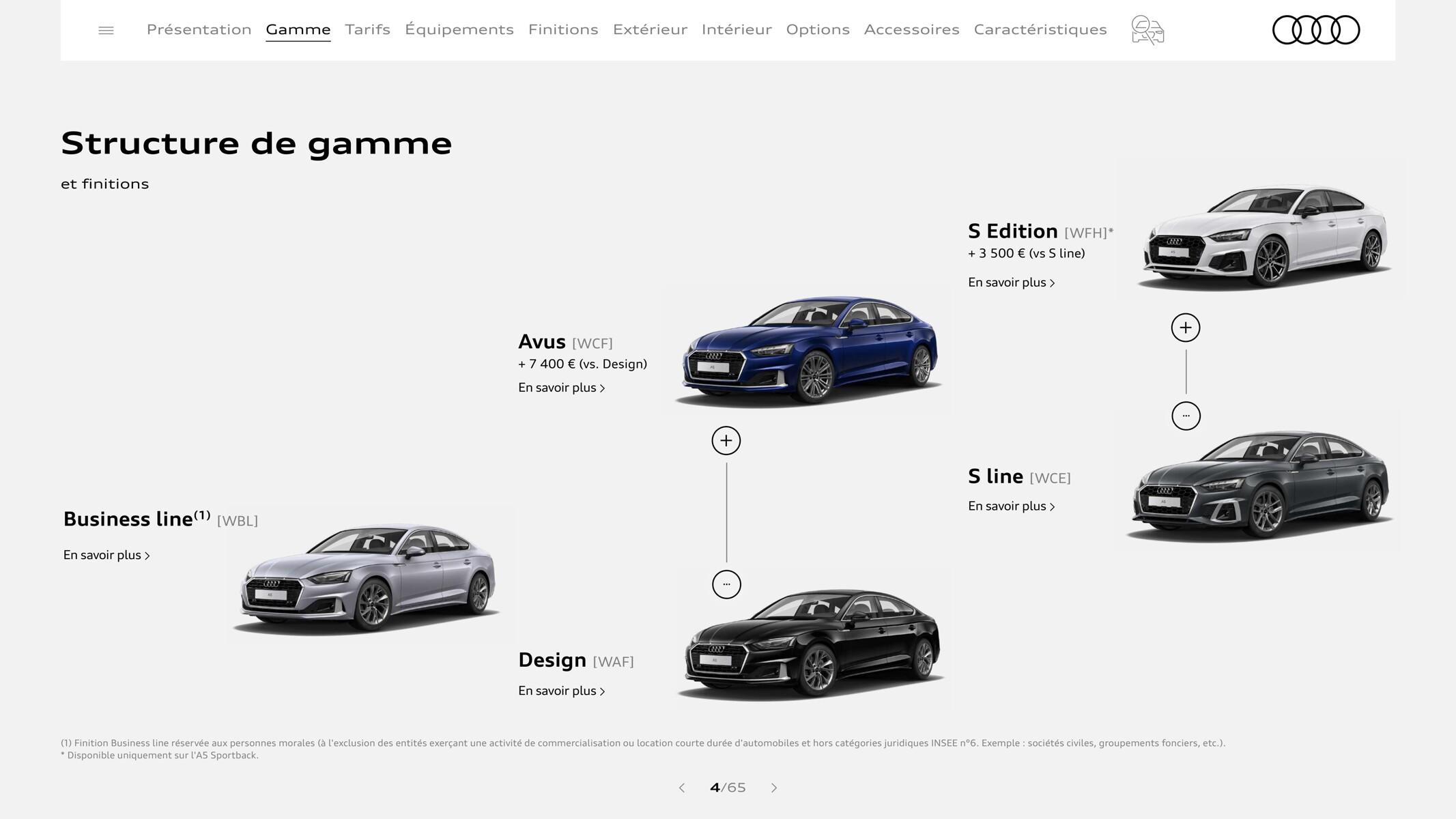
Task: Click the 'et finitions' subtitle
Action: coord(104,184)
